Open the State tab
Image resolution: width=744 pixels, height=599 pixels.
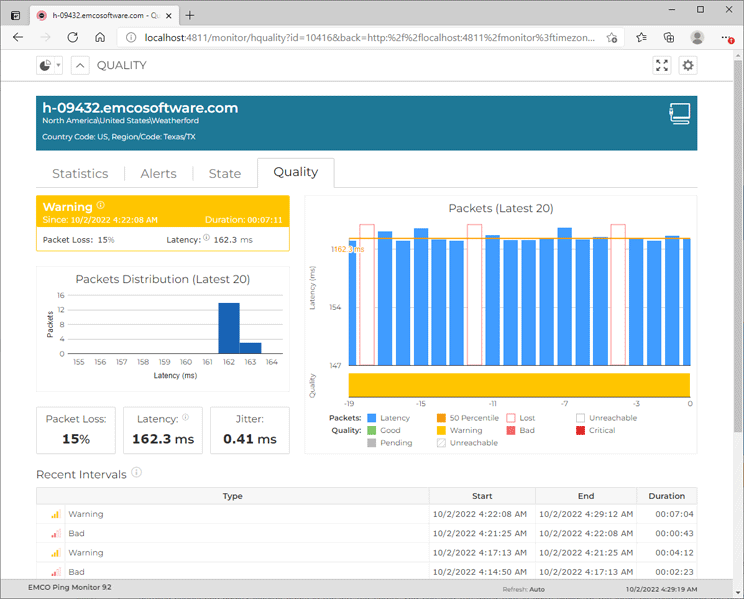224,173
